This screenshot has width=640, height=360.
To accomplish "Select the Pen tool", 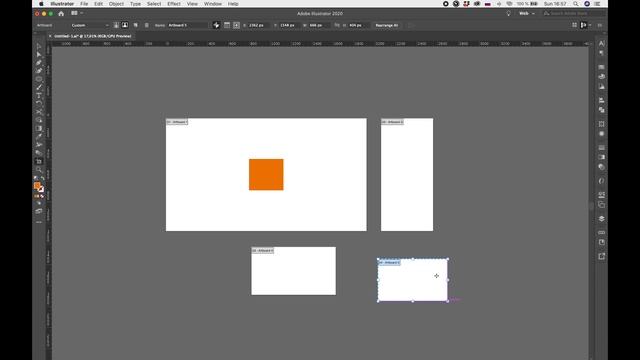I will pyautogui.click(x=39, y=63).
